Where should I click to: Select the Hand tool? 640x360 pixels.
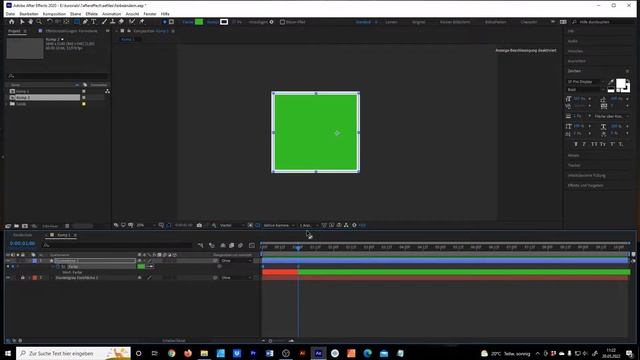pos(30,22)
